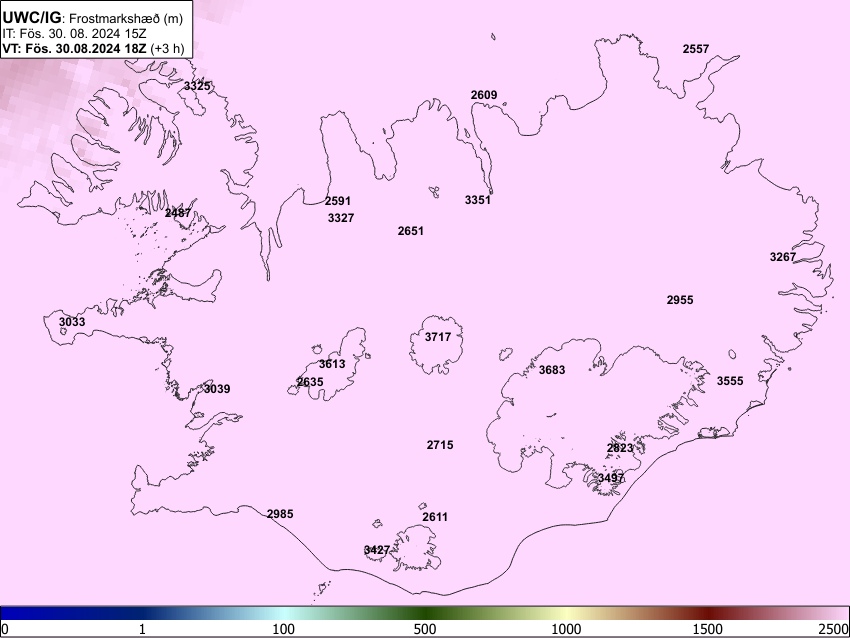Click the value 3033 on Snæfellsnes
Screen dimensions: 850x638
[x=72, y=322]
